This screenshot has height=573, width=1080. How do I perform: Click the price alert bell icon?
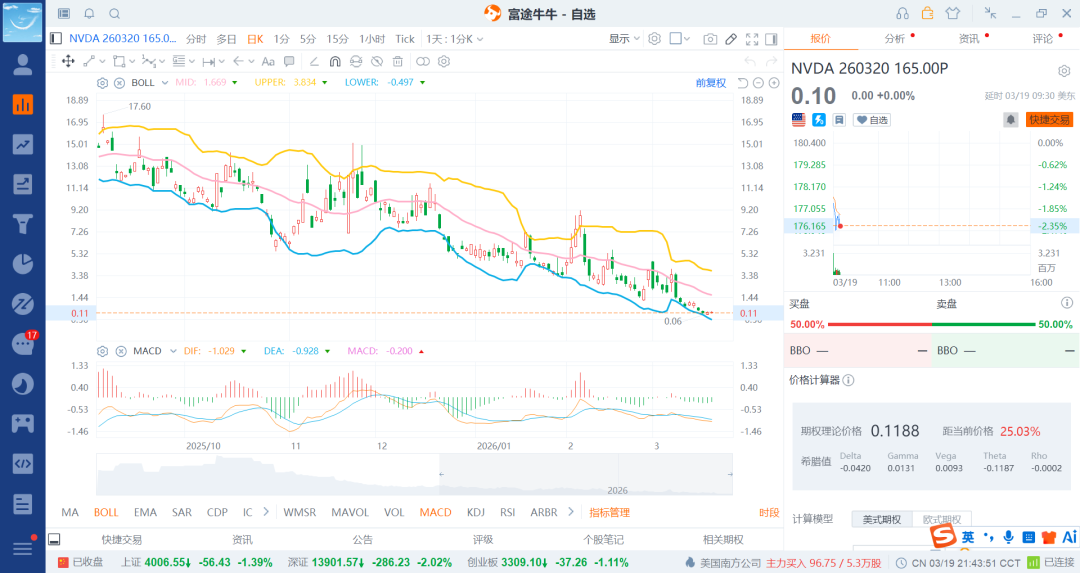click(1011, 120)
